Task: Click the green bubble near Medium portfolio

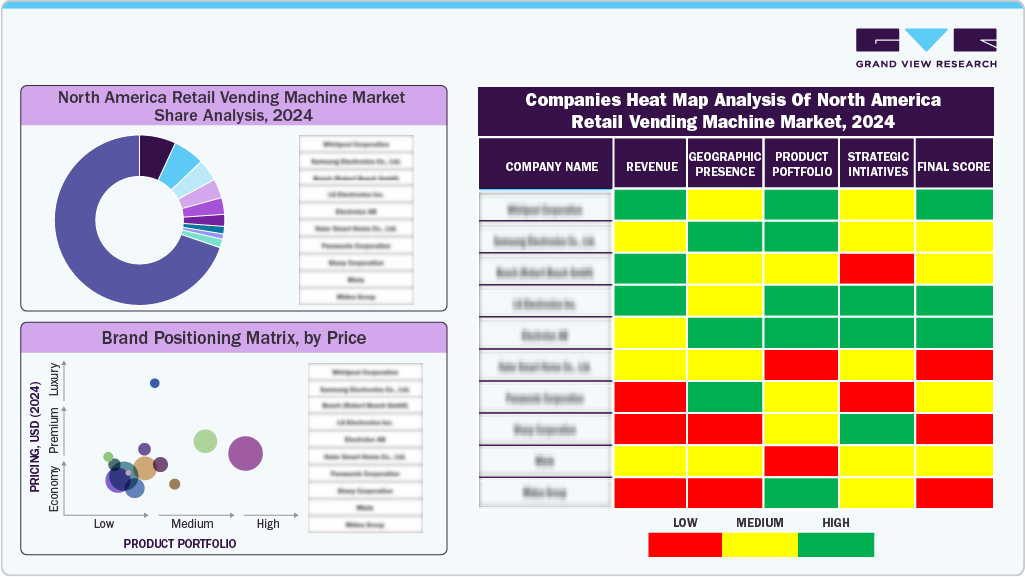Action: (206, 441)
